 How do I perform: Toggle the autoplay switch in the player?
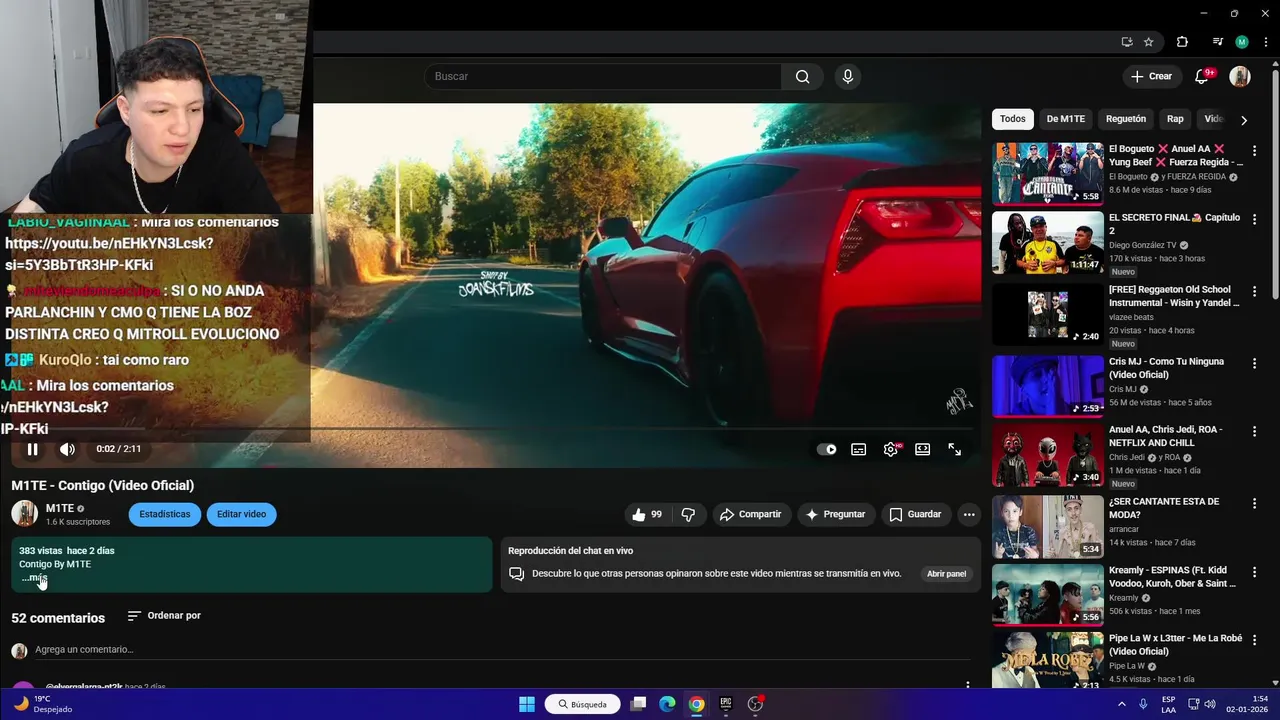coord(827,450)
